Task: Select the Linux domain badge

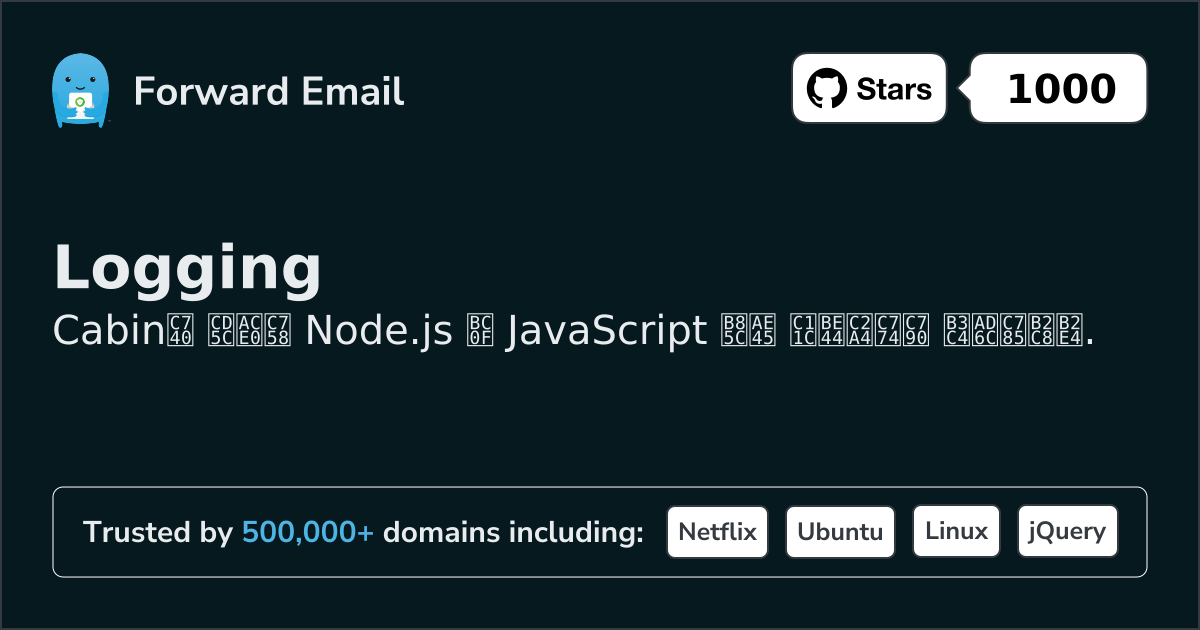Action: click(x=956, y=531)
